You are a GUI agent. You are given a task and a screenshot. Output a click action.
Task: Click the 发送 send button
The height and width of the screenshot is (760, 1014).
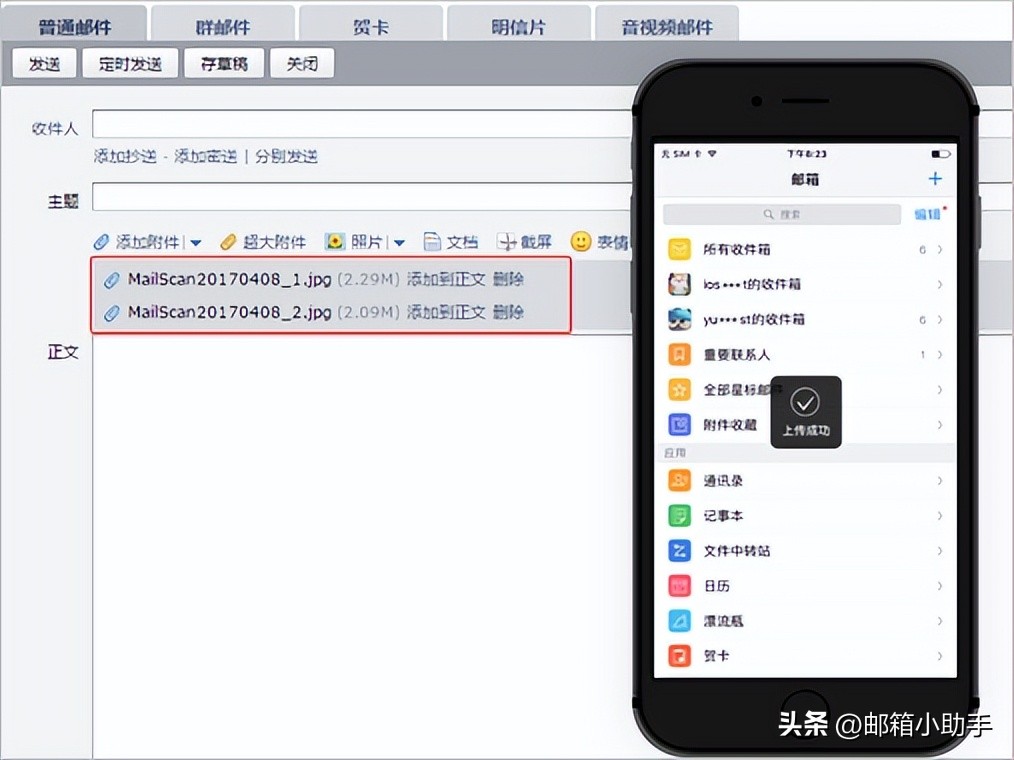point(43,63)
